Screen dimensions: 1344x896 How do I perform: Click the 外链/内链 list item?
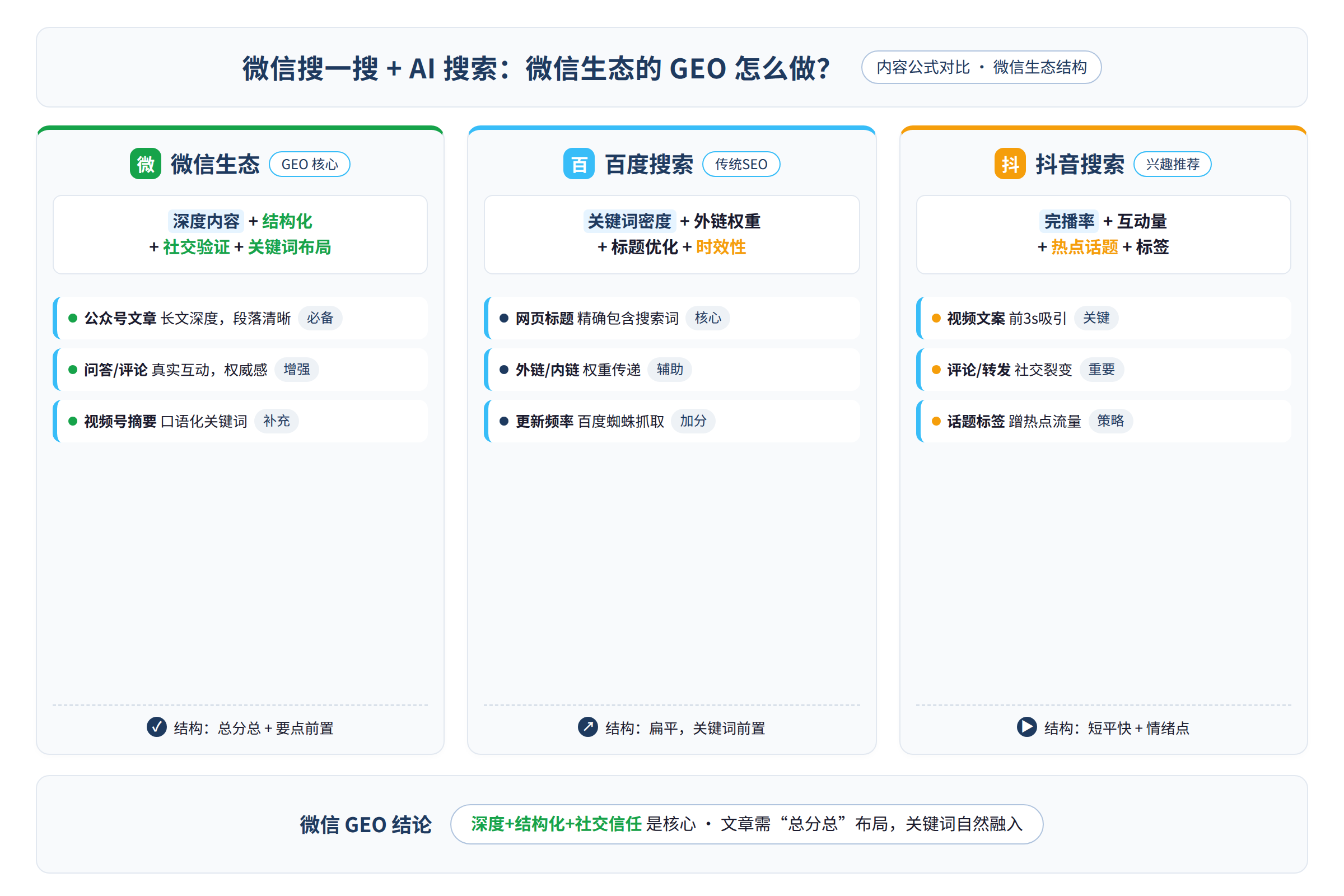click(671, 369)
